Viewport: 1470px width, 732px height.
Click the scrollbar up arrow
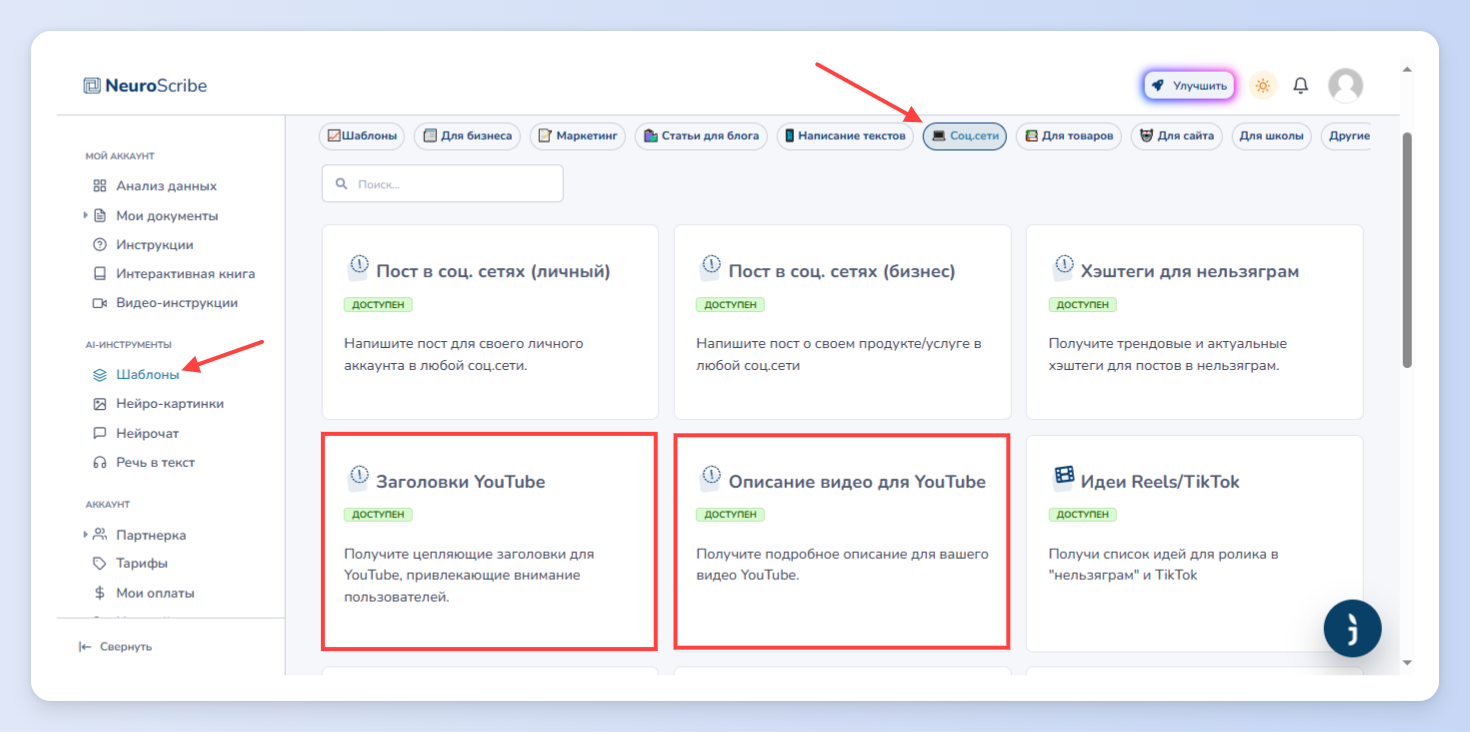1407,71
